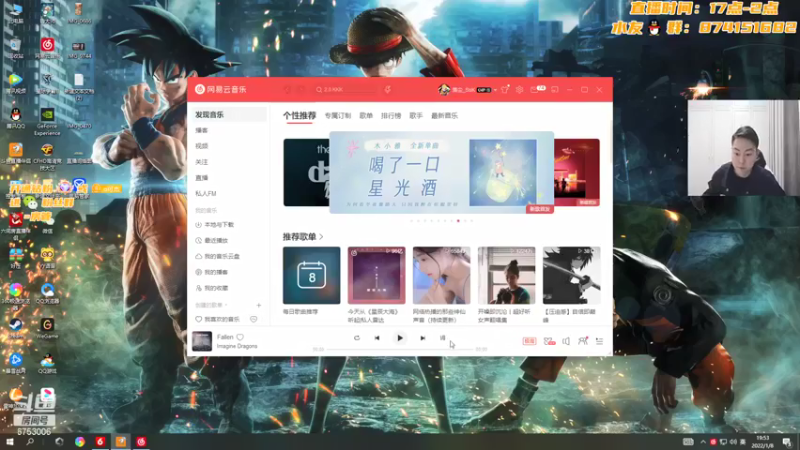Go forward with the navigation forward arrow
This screenshot has height=450, width=800.
301,90
